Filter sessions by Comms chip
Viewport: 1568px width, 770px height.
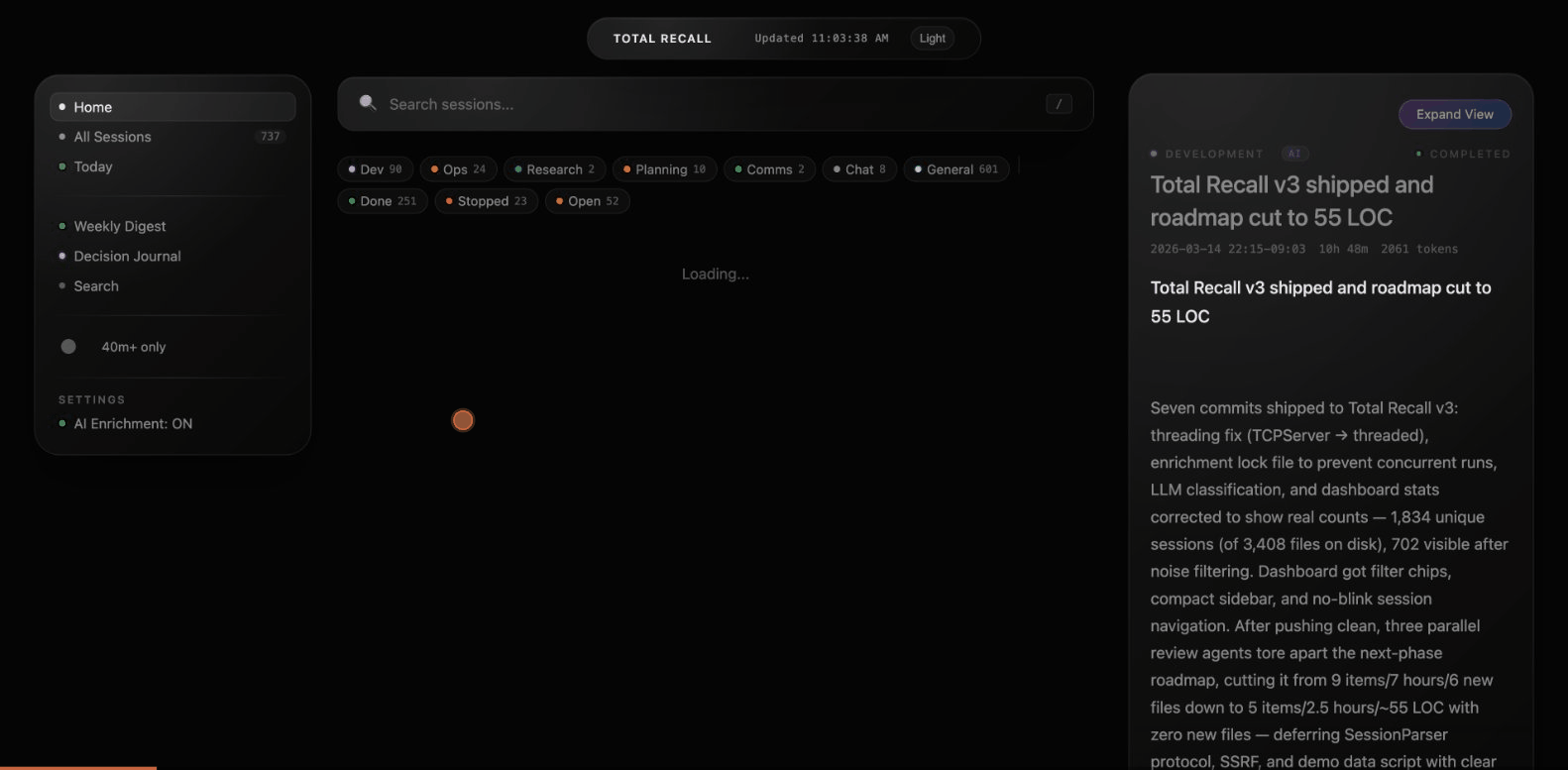769,169
